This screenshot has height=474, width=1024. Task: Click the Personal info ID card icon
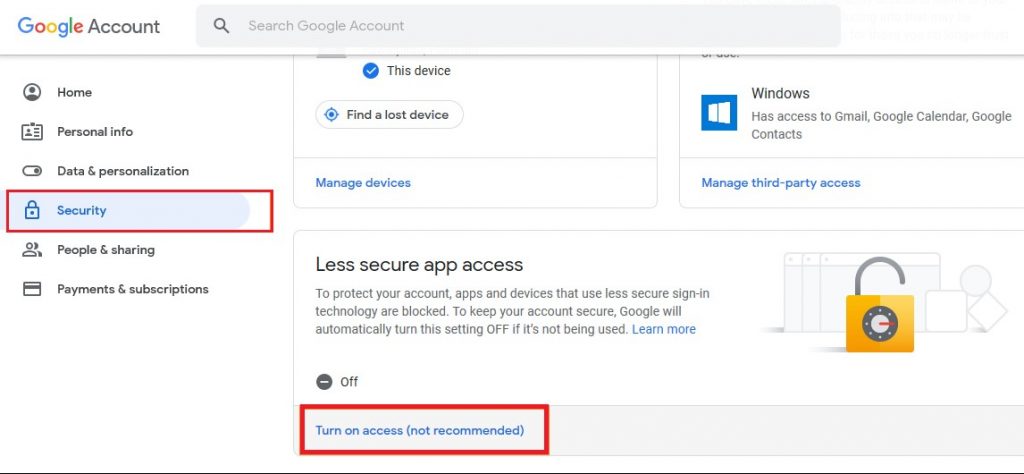click(x=32, y=132)
